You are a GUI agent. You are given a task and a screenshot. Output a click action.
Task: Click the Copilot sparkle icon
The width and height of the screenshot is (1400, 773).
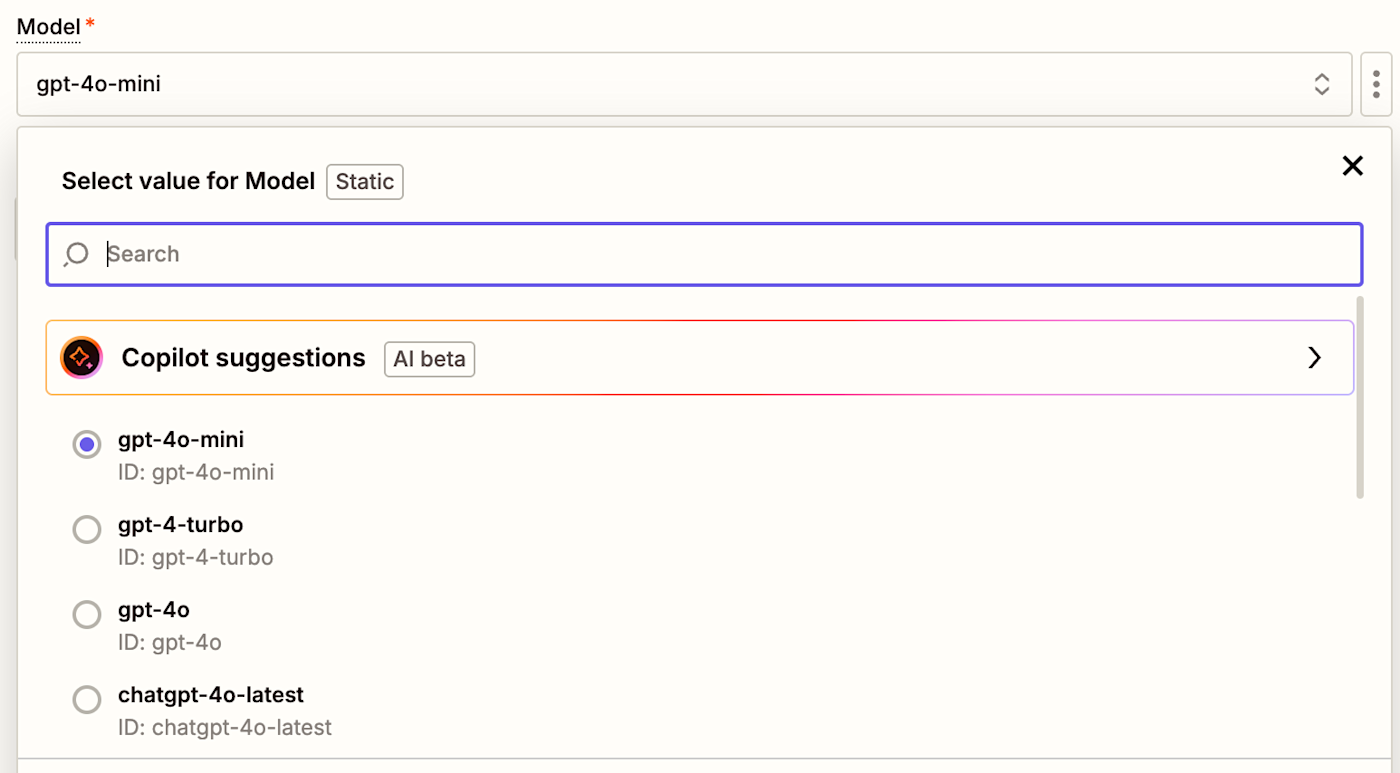(81, 357)
